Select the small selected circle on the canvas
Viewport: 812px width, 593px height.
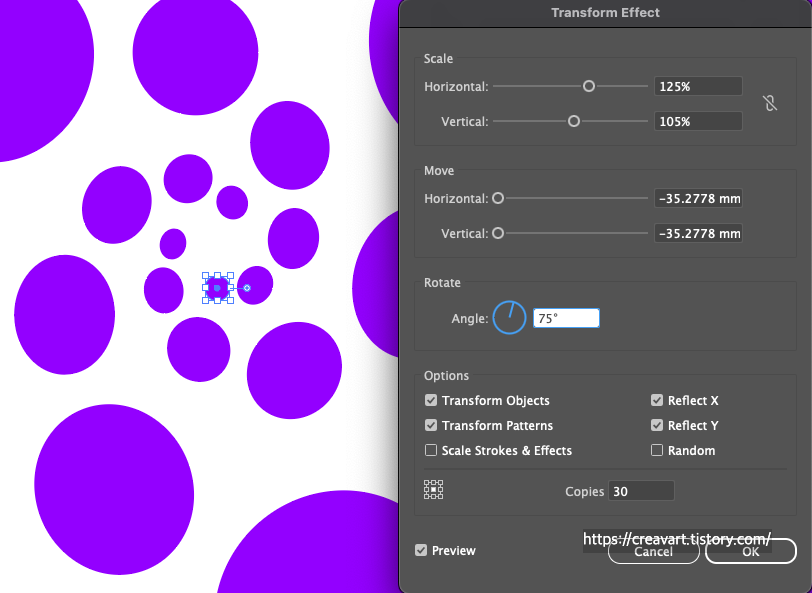coord(218,288)
